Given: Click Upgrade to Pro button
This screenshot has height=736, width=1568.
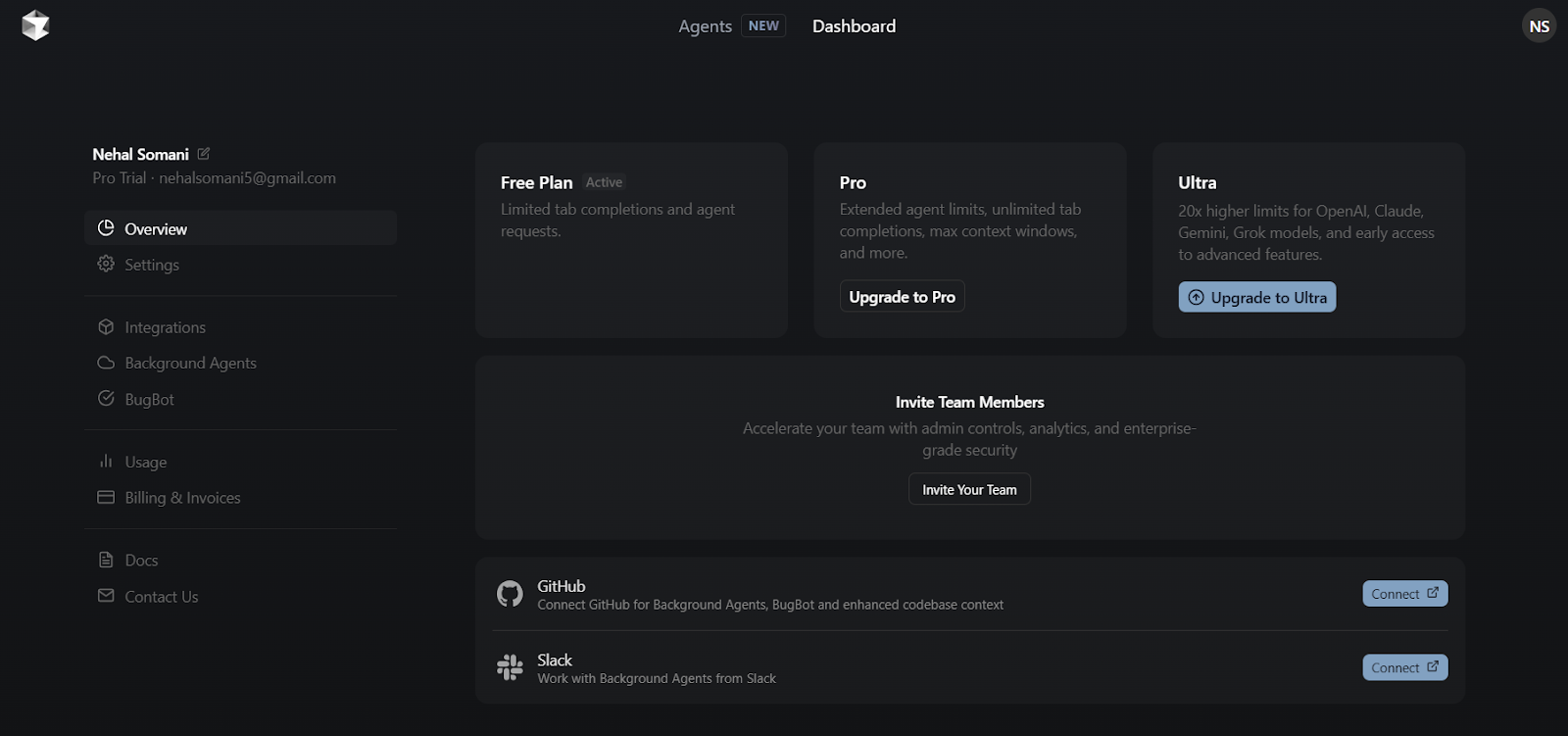Looking at the screenshot, I should point(902,296).
